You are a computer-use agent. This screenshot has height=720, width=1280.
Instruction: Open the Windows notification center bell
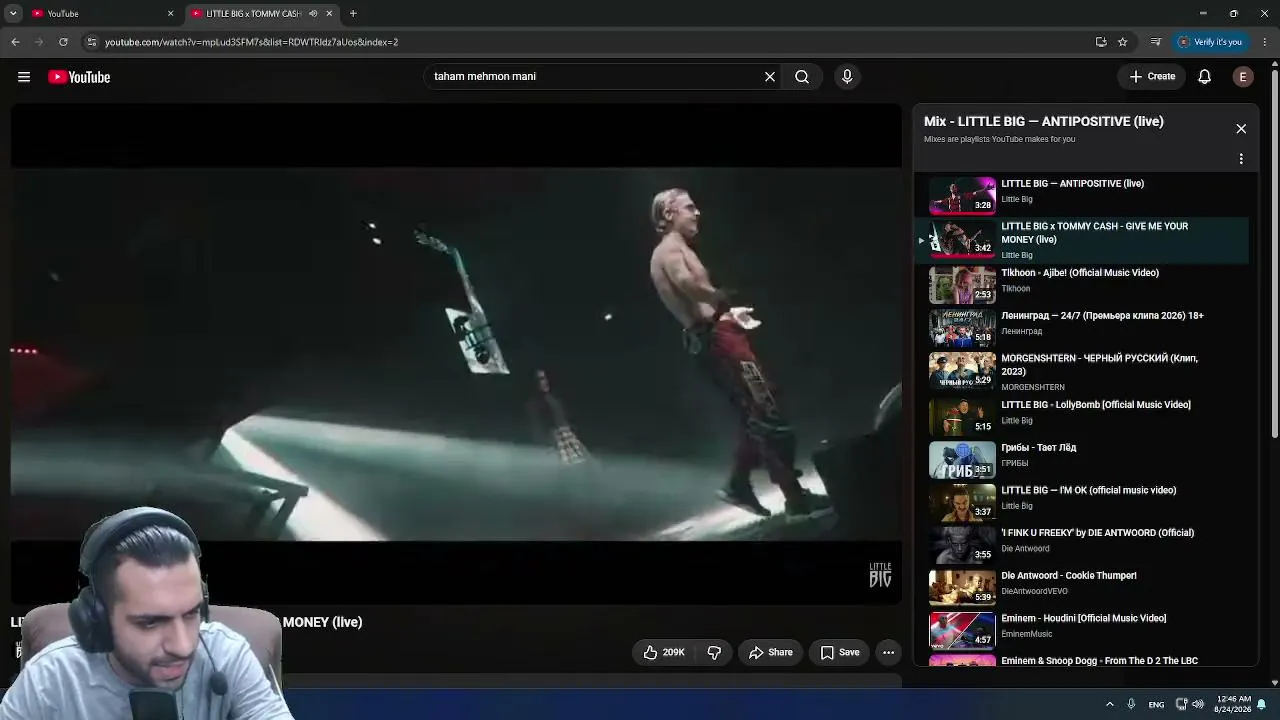tap(1262, 705)
